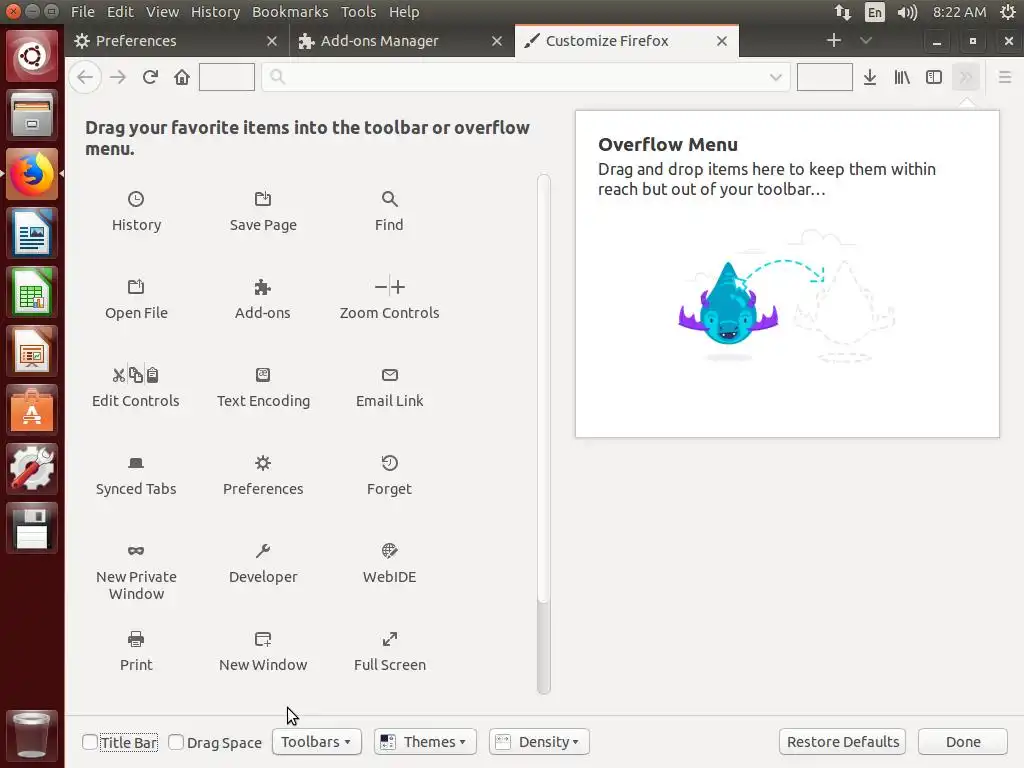Open the En keyboard layout indicator

click(874, 12)
